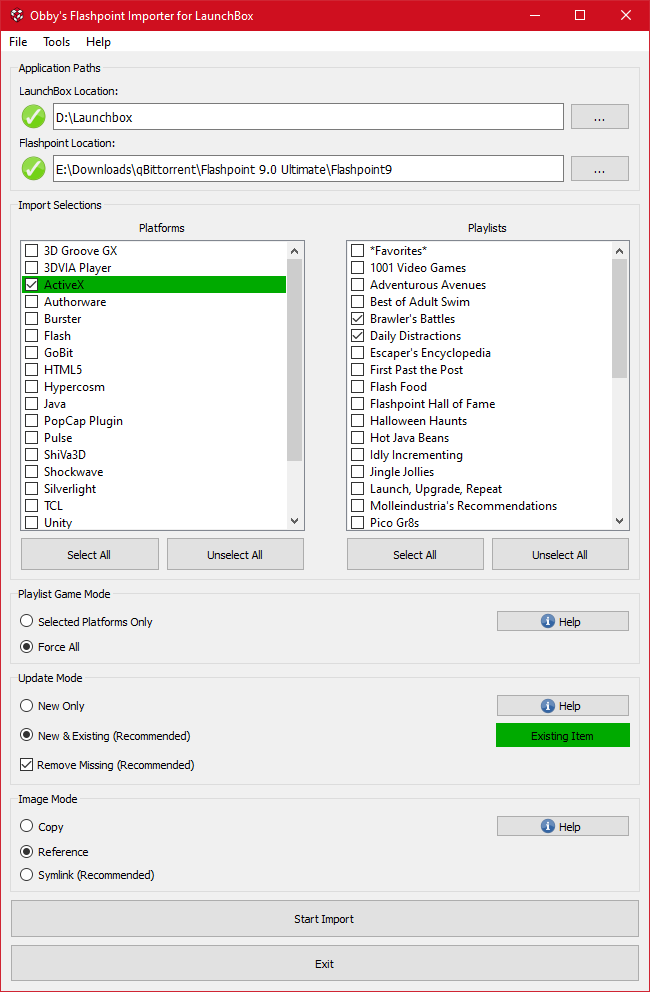Check the Java platform
650x992 pixels.
(32, 404)
